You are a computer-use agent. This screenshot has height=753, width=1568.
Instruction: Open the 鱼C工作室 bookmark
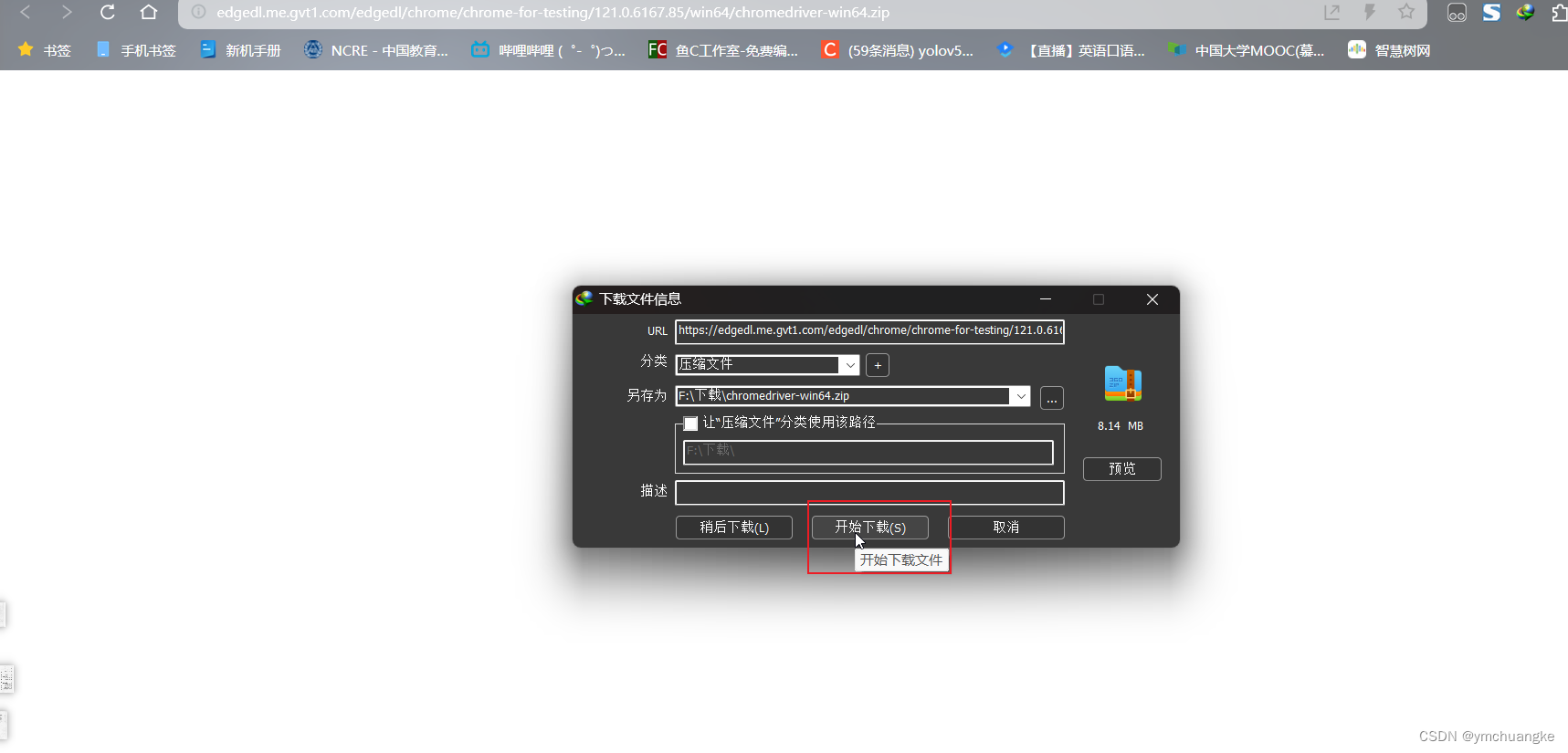(722, 50)
